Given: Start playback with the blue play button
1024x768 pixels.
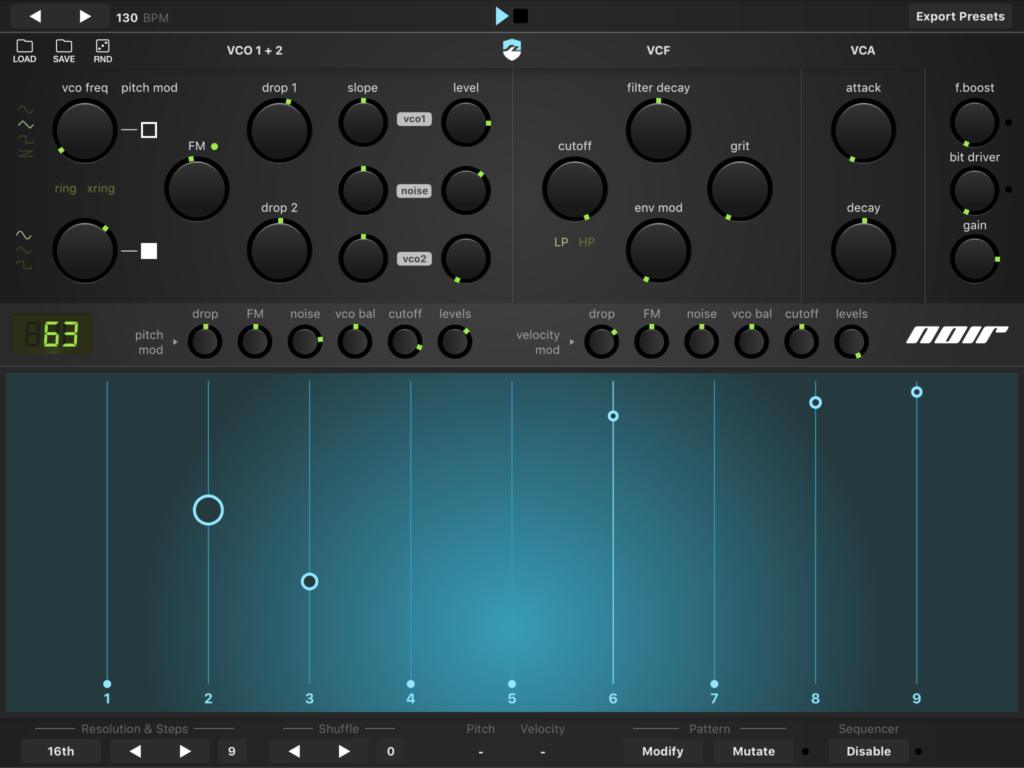Looking at the screenshot, I should point(502,16).
